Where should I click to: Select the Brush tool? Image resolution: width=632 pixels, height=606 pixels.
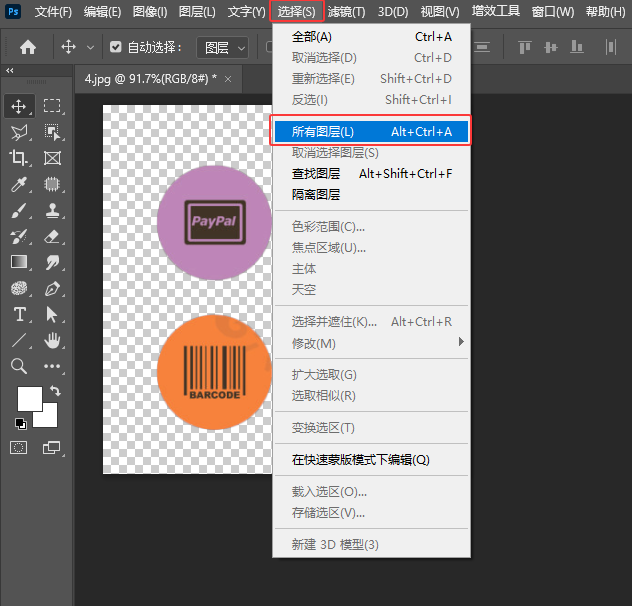[19, 210]
